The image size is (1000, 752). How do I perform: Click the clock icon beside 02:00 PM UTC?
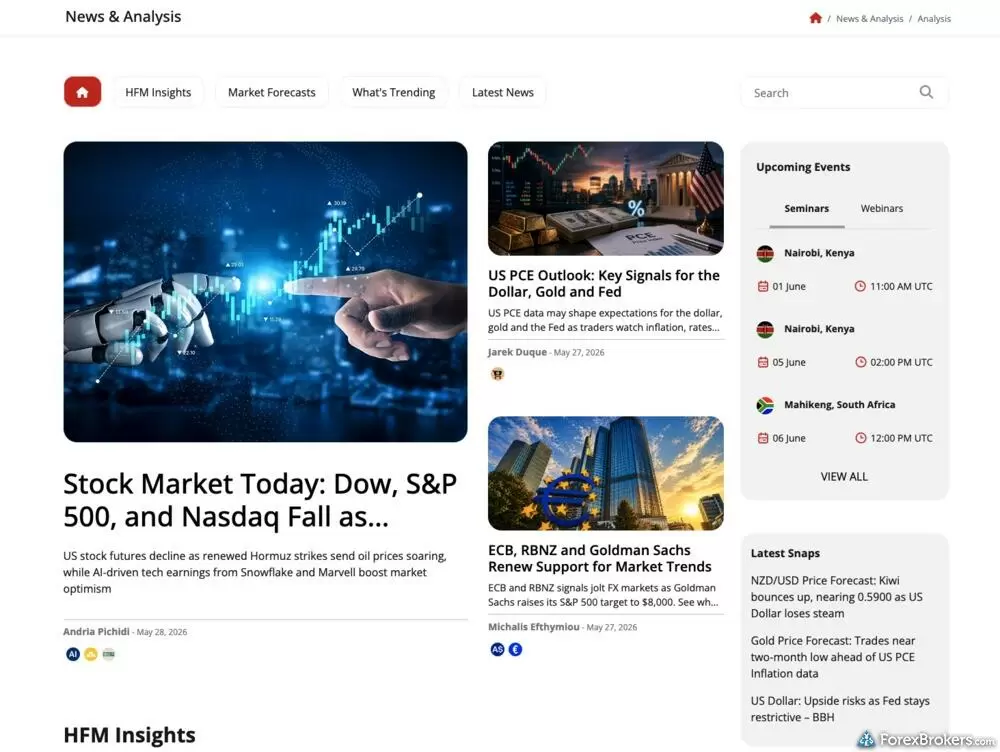tap(860, 362)
